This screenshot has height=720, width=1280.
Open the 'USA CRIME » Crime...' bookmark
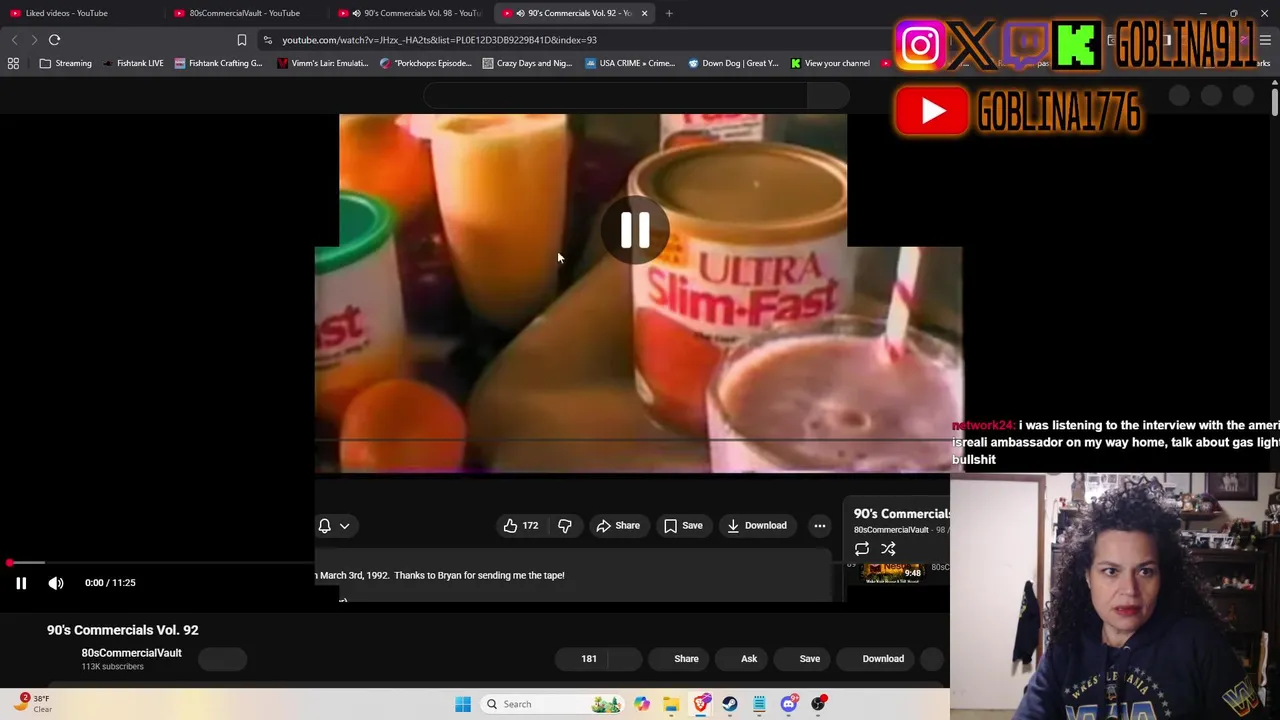(x=630, y=63)
